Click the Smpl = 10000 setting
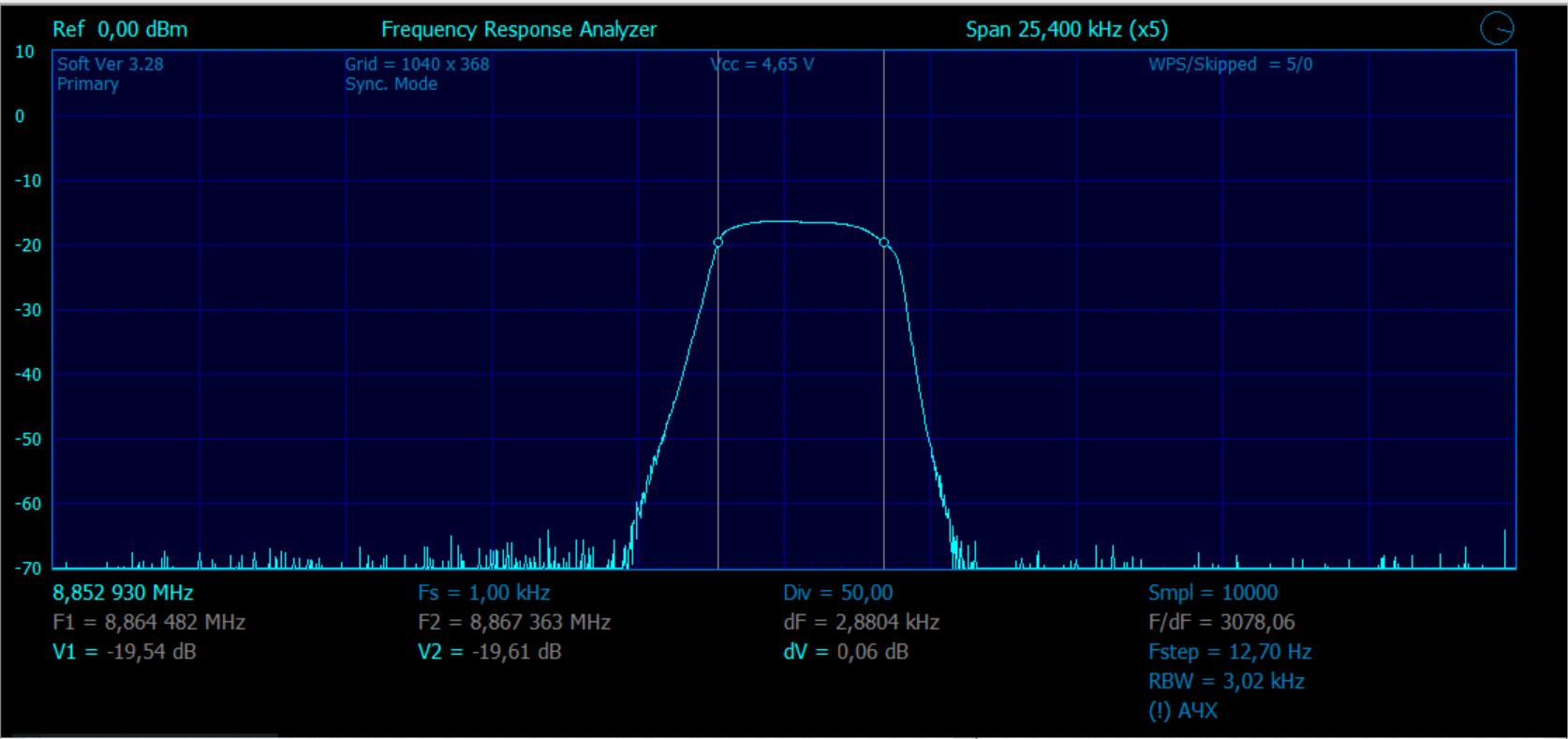Image resolution: width=1568 pixels, height=739 pixels. 1212,593
